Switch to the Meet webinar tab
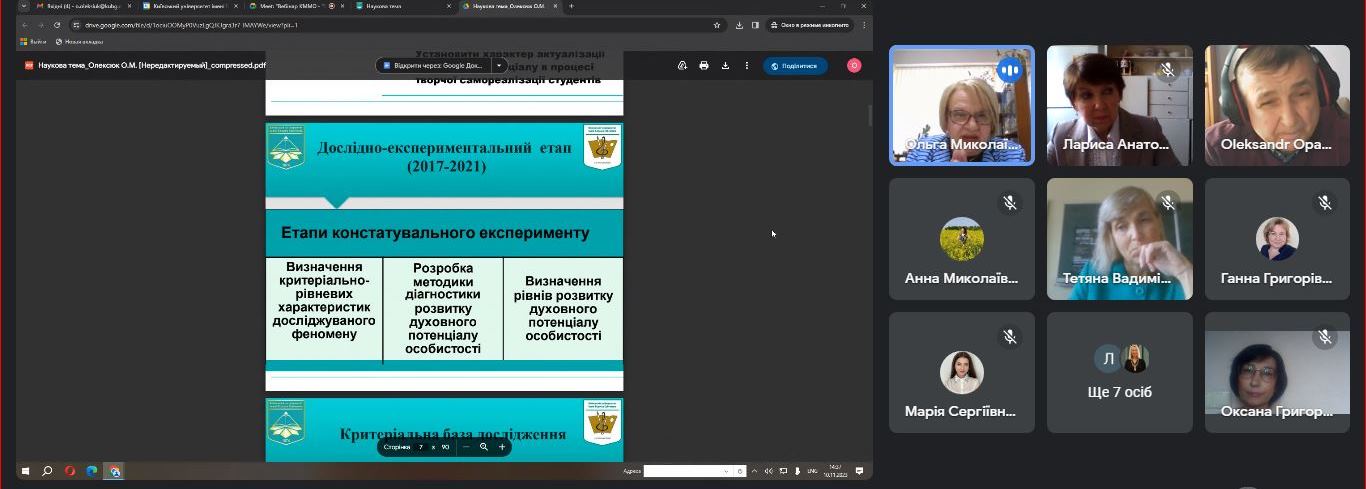 (x=290, y=6)
